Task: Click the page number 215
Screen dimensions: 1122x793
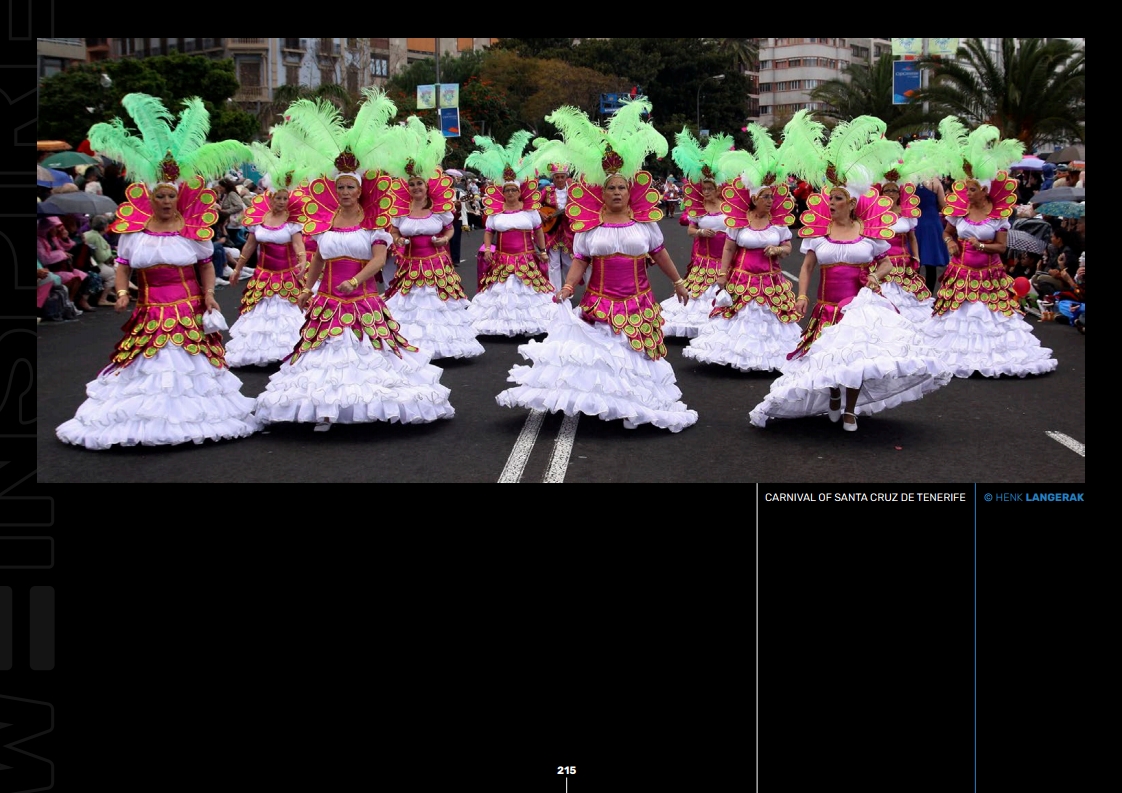Action: tap(566, 770)
